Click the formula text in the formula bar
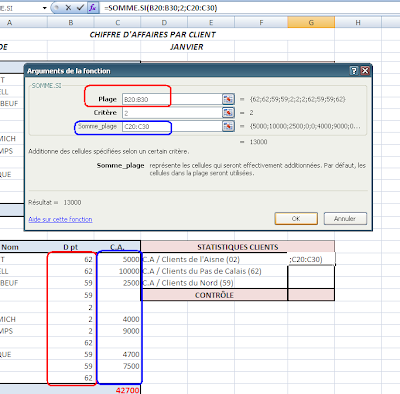The height and width of the screenshot is (394, 400). click(x=161, y=8)
